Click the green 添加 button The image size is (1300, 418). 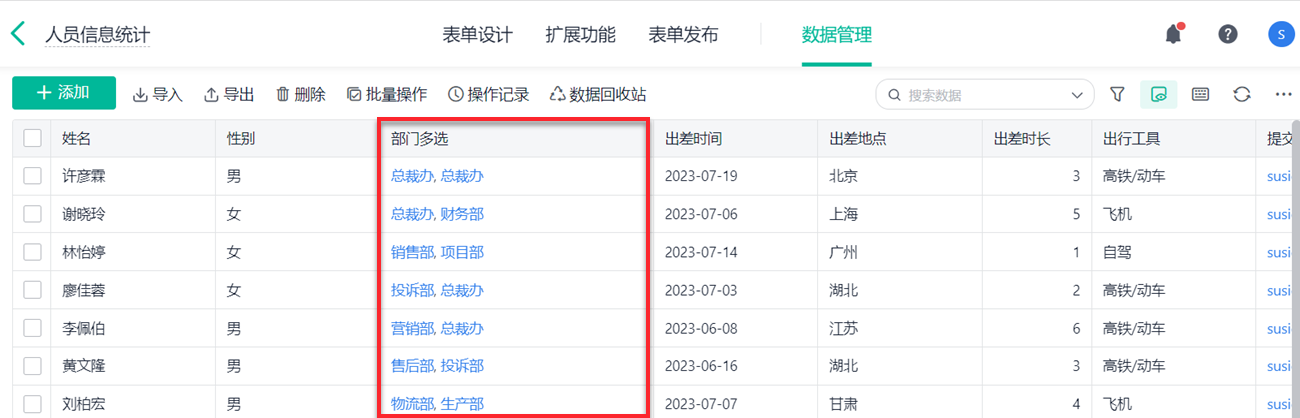tap(64, 93)
